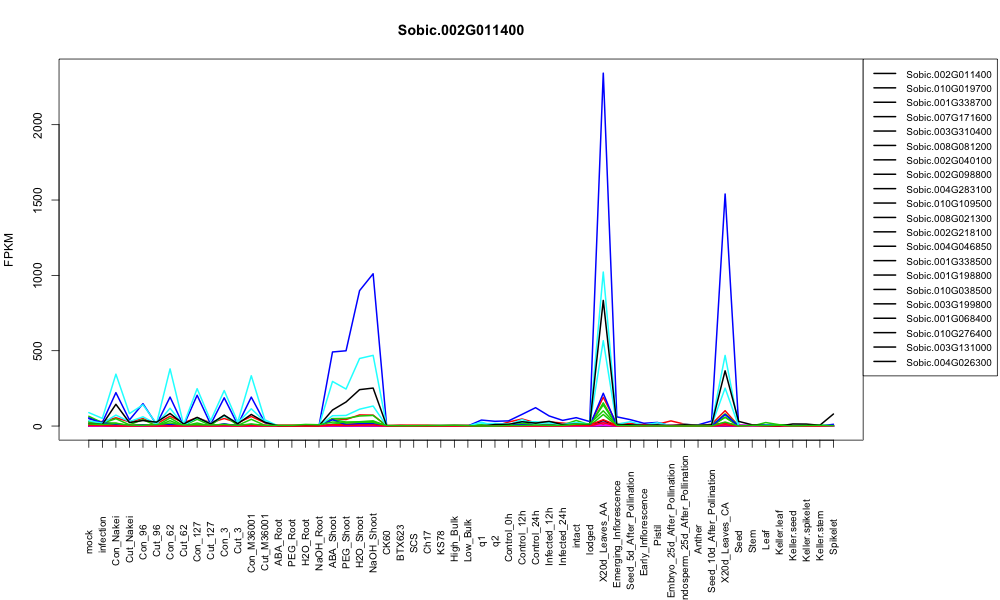Click the 1000 y-axis tick label
This screenshot has width=1000, height=600.
tap(38, 275)
